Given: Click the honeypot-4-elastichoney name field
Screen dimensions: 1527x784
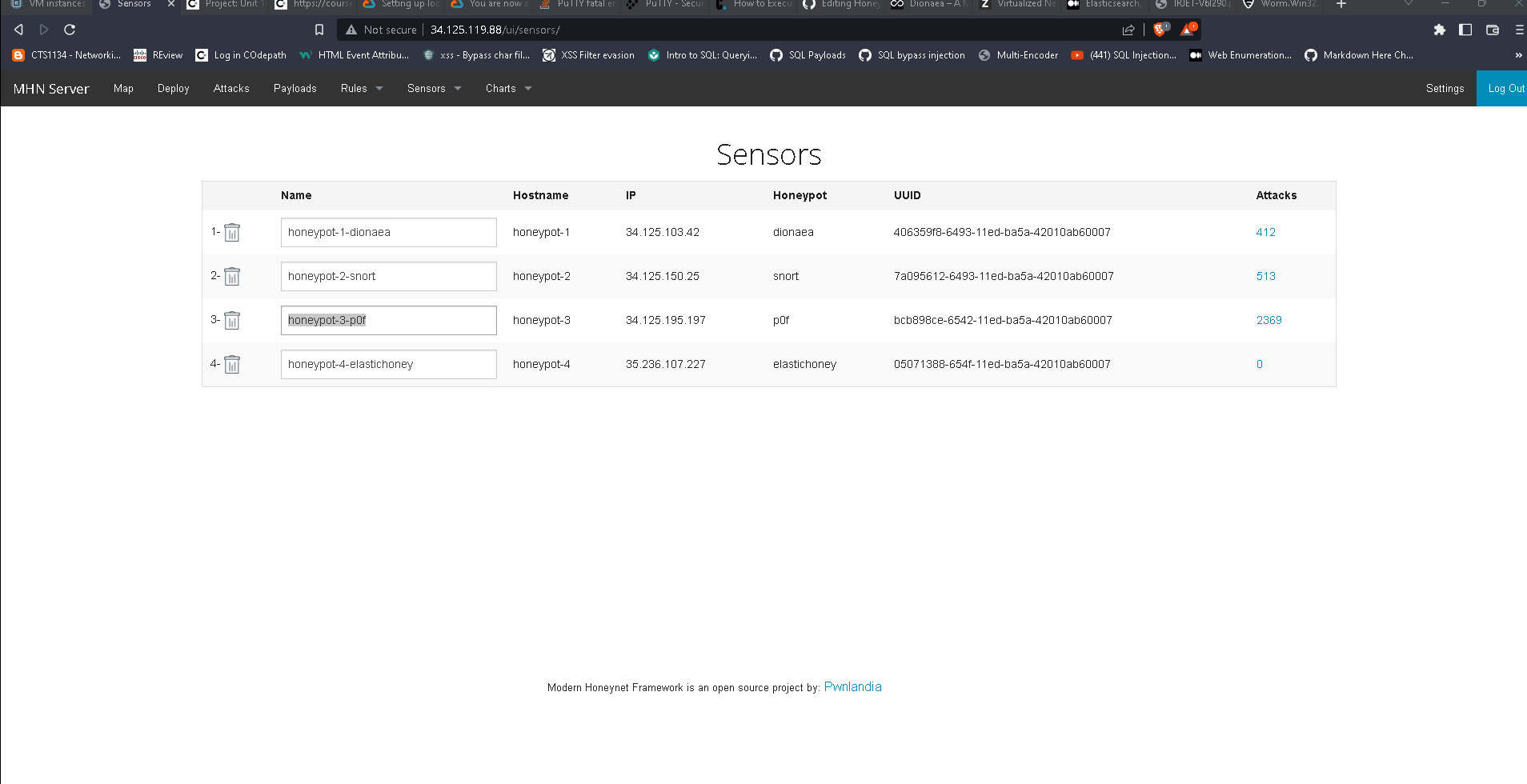Looking at the screenshot, I should click(389, 365).
